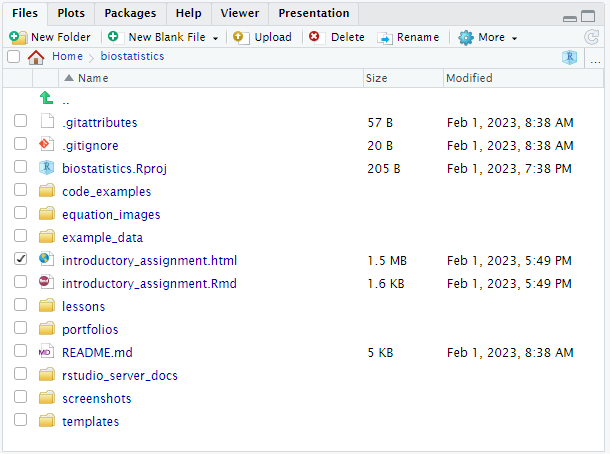The height and width of the screenshot is (454, 610).
Task: Check the introductory_assignment.Rmd checkbox
Action: point(20,282)
